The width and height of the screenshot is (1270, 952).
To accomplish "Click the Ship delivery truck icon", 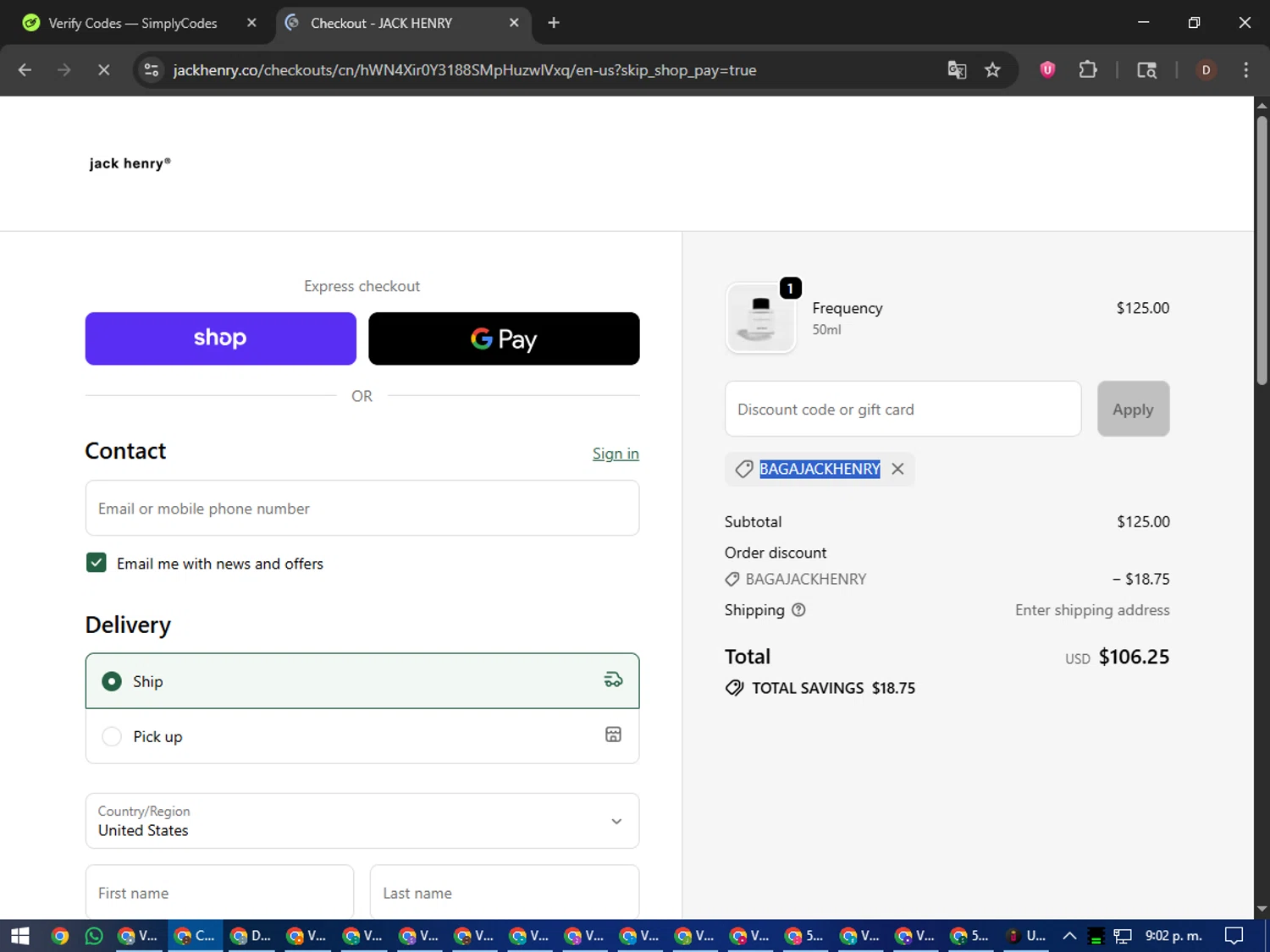I will coord(613,680).
